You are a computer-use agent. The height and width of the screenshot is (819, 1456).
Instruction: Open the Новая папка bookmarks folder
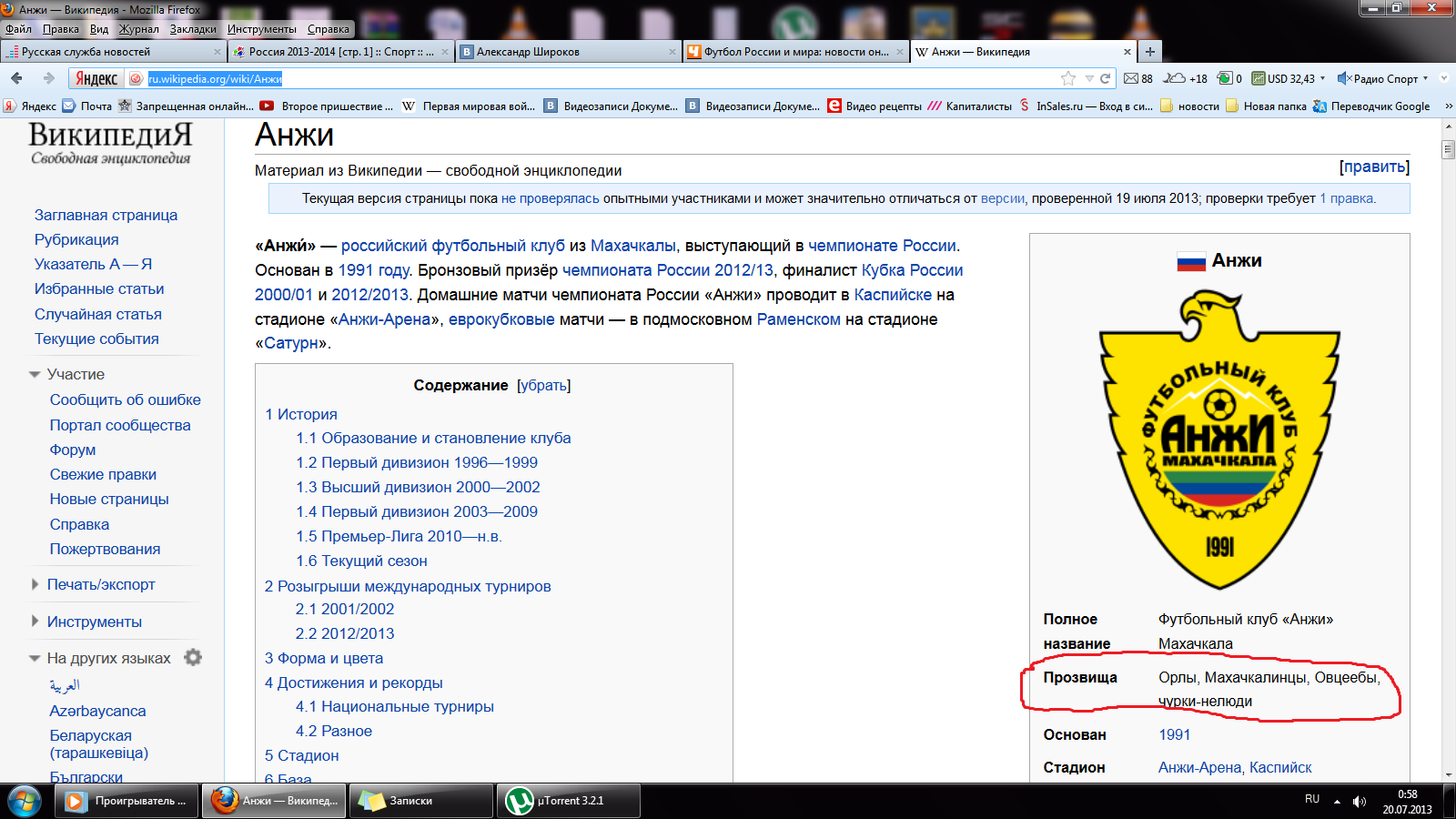click(1266, 106)
